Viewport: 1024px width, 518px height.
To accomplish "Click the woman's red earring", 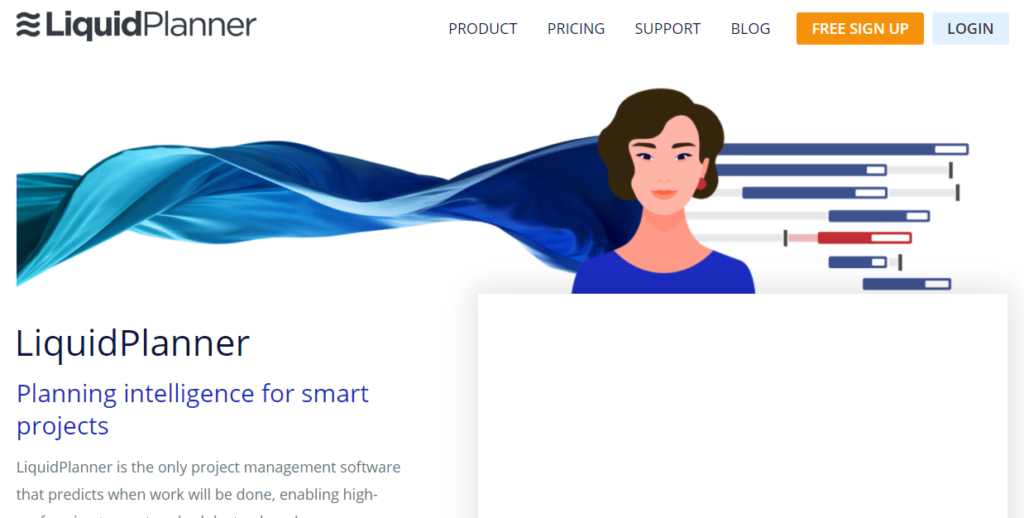I will (x=701, y=184).
